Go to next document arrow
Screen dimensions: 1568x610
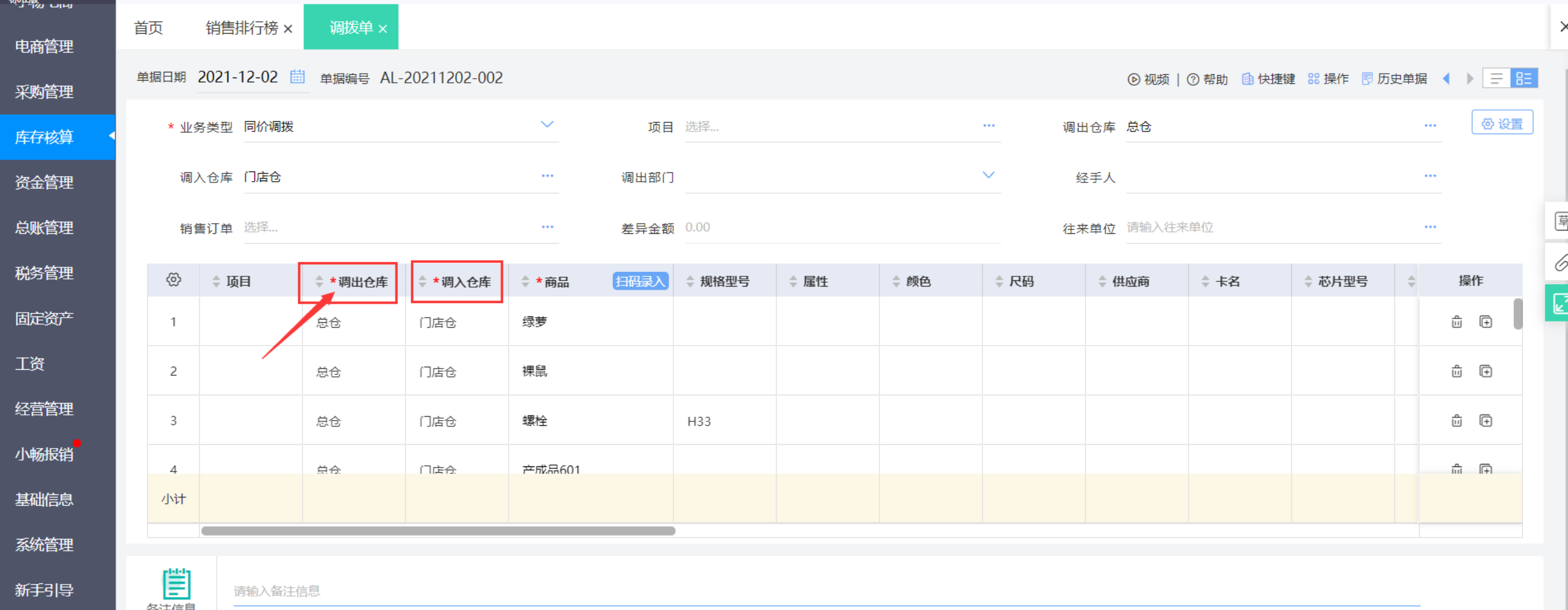1469,79
